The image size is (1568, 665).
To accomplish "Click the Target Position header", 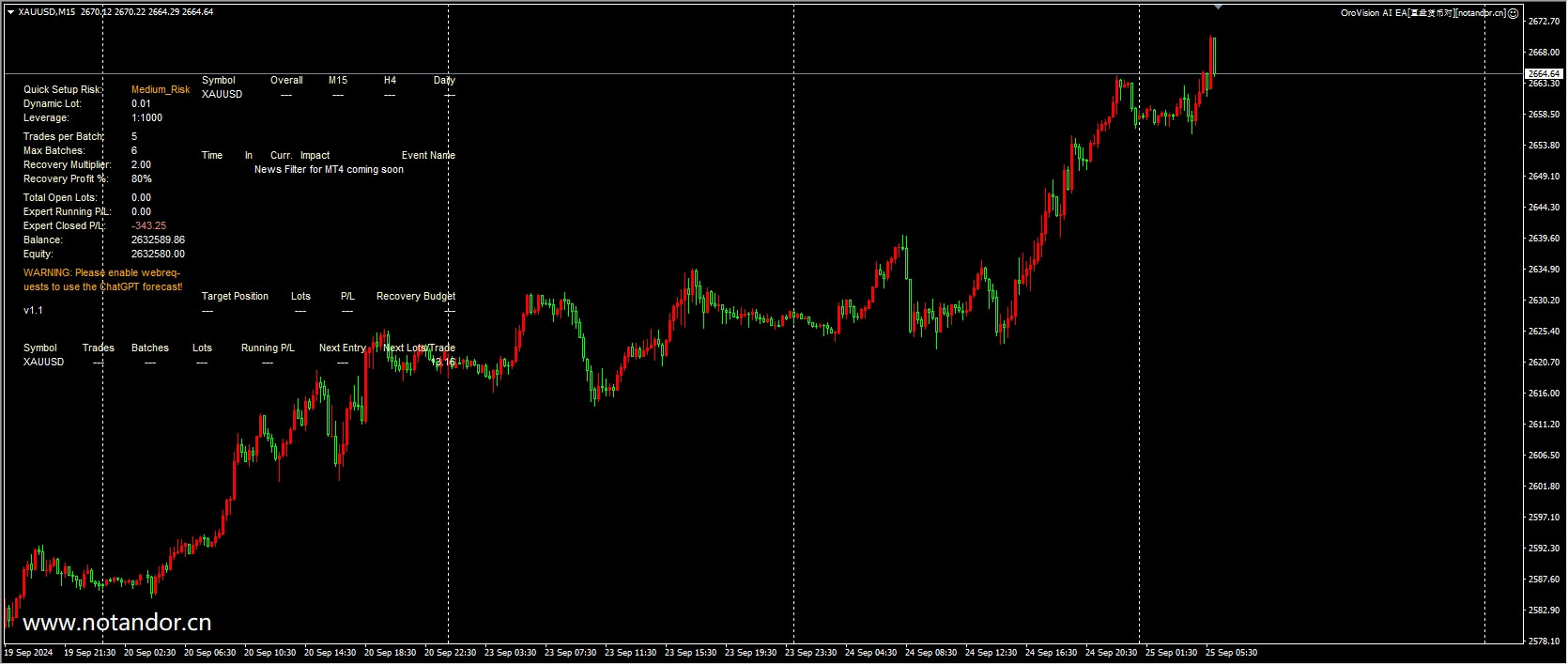I will (x=235, y=297).
